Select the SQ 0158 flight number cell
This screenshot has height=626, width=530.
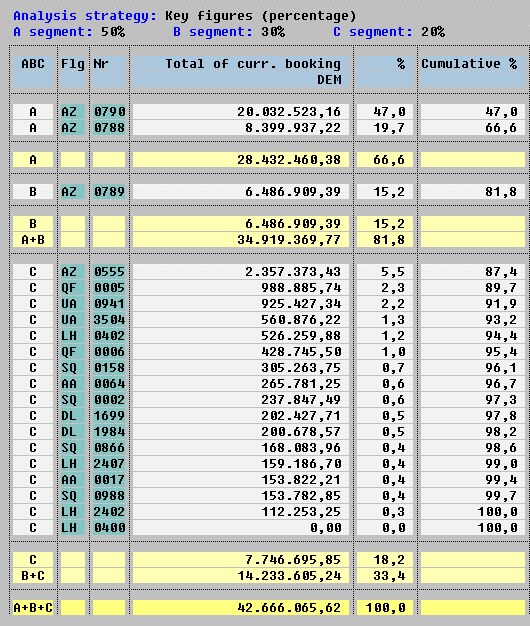[x=109, y=368]
